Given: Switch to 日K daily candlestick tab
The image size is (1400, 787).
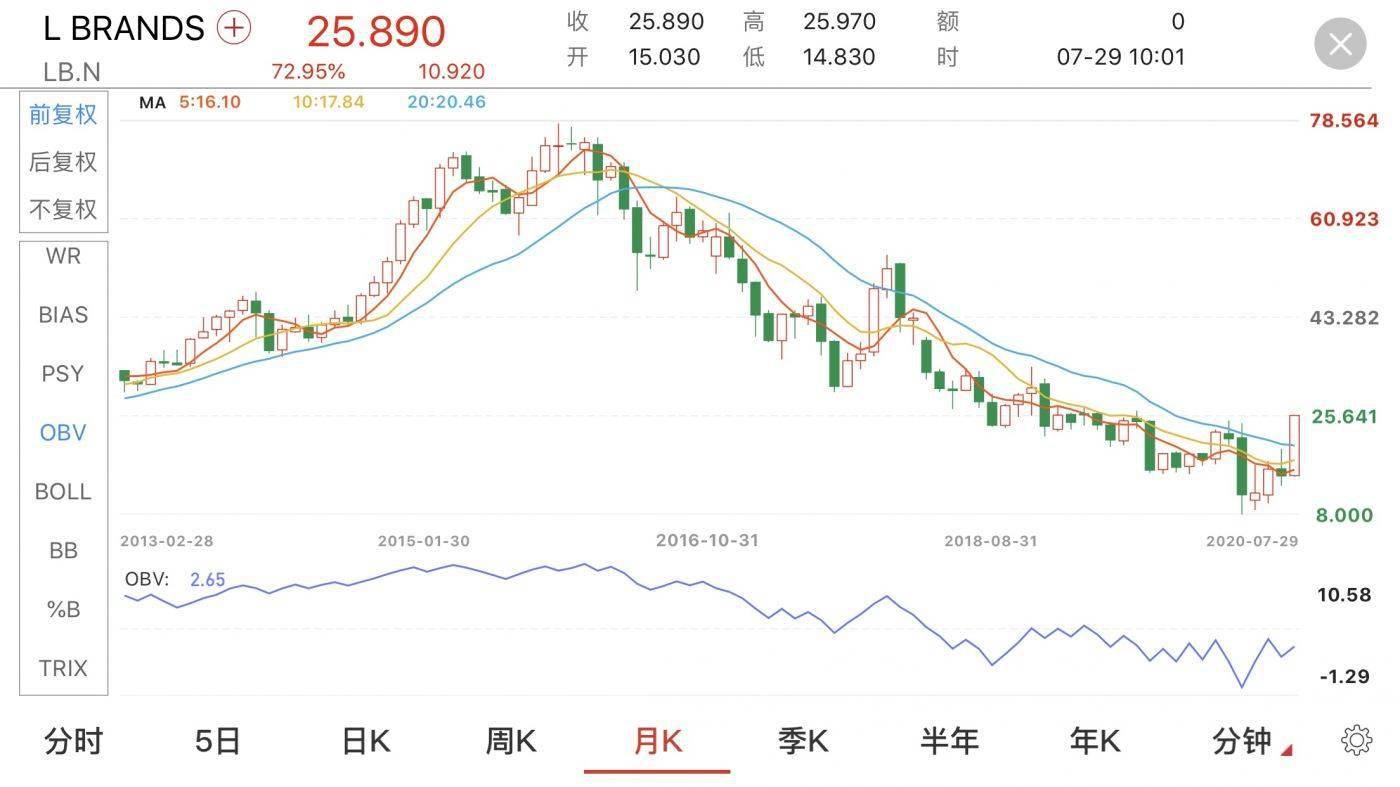Looking at the screenshot, I should point(365,741).
